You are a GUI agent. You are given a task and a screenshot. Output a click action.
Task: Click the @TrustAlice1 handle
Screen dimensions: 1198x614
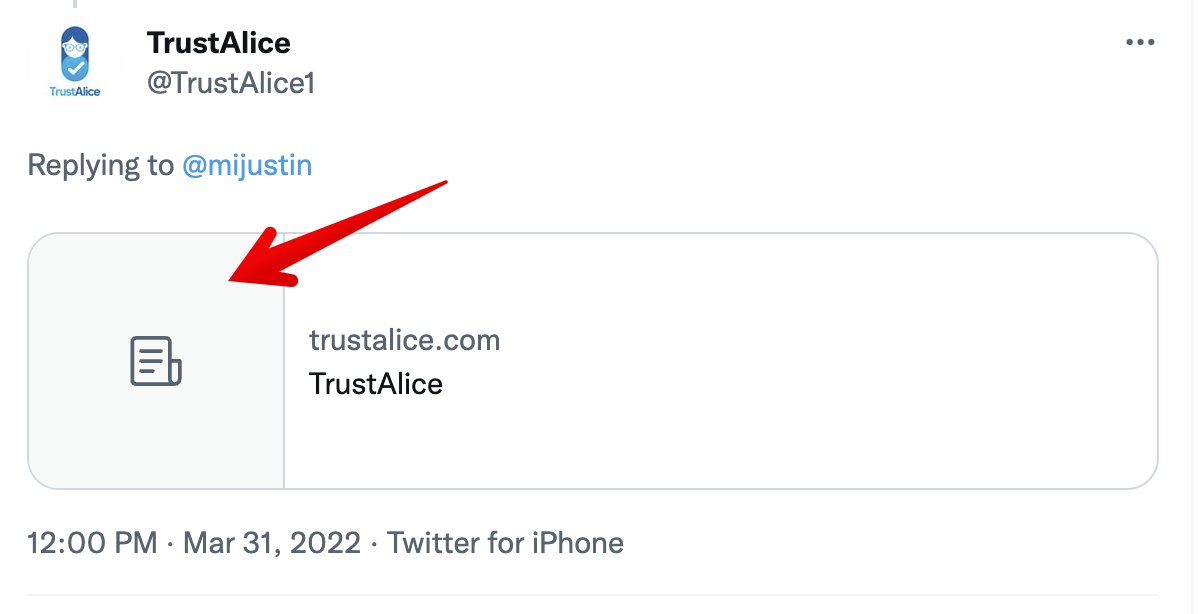(x=231, y=83)
